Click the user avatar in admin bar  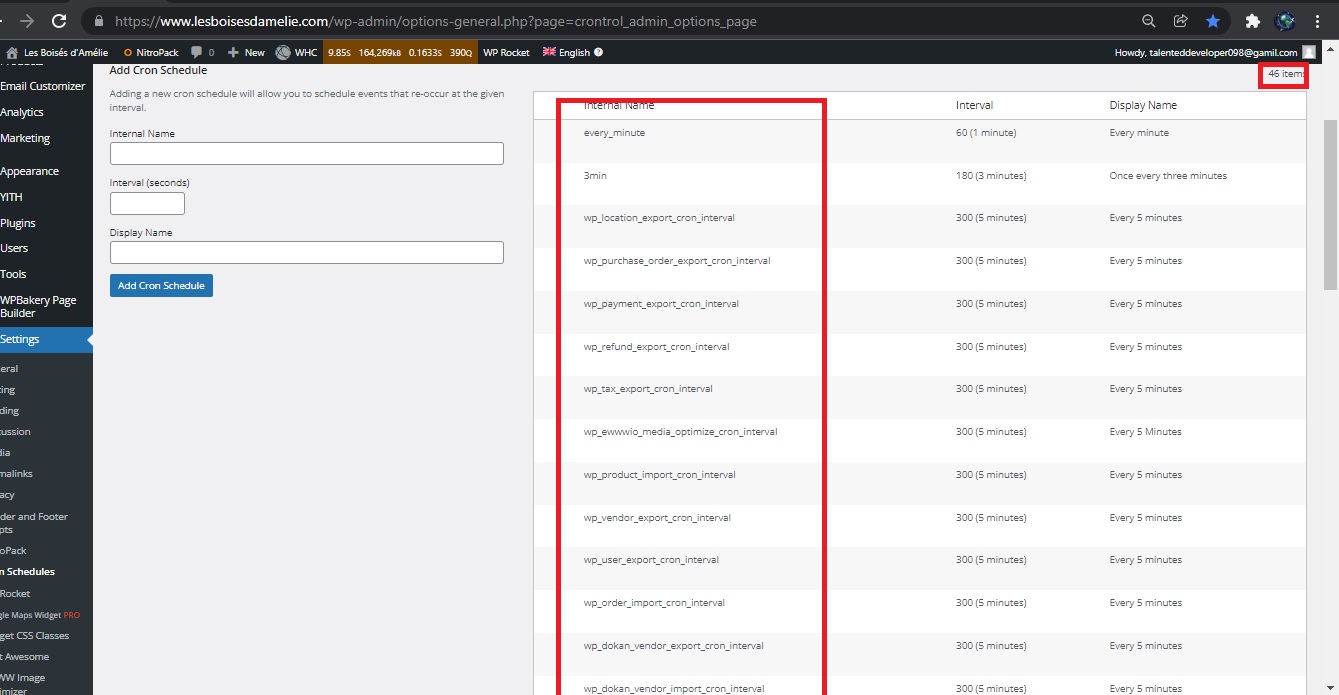1309,52
